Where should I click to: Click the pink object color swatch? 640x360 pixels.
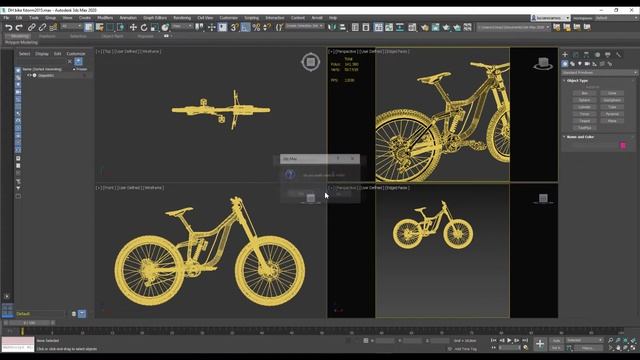pos(623,145)
